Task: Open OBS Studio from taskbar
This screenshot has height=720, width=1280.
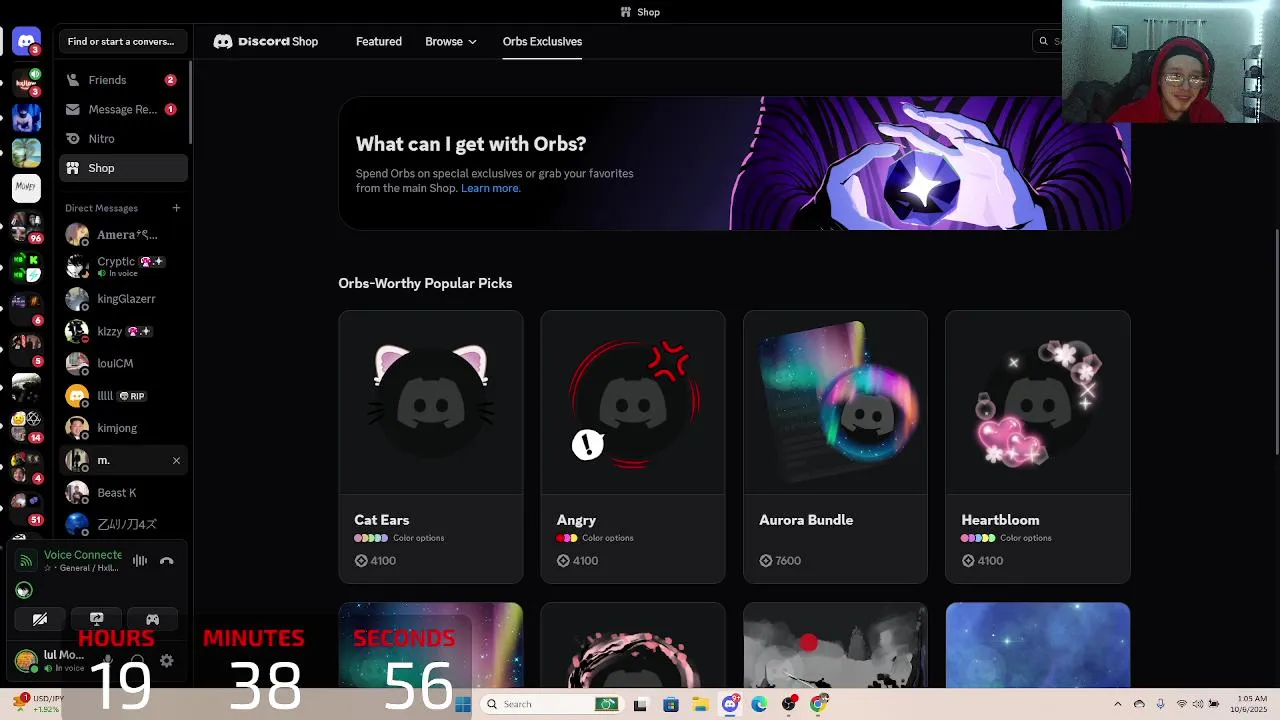Action: pyautogui.click(x=789, y=704)
